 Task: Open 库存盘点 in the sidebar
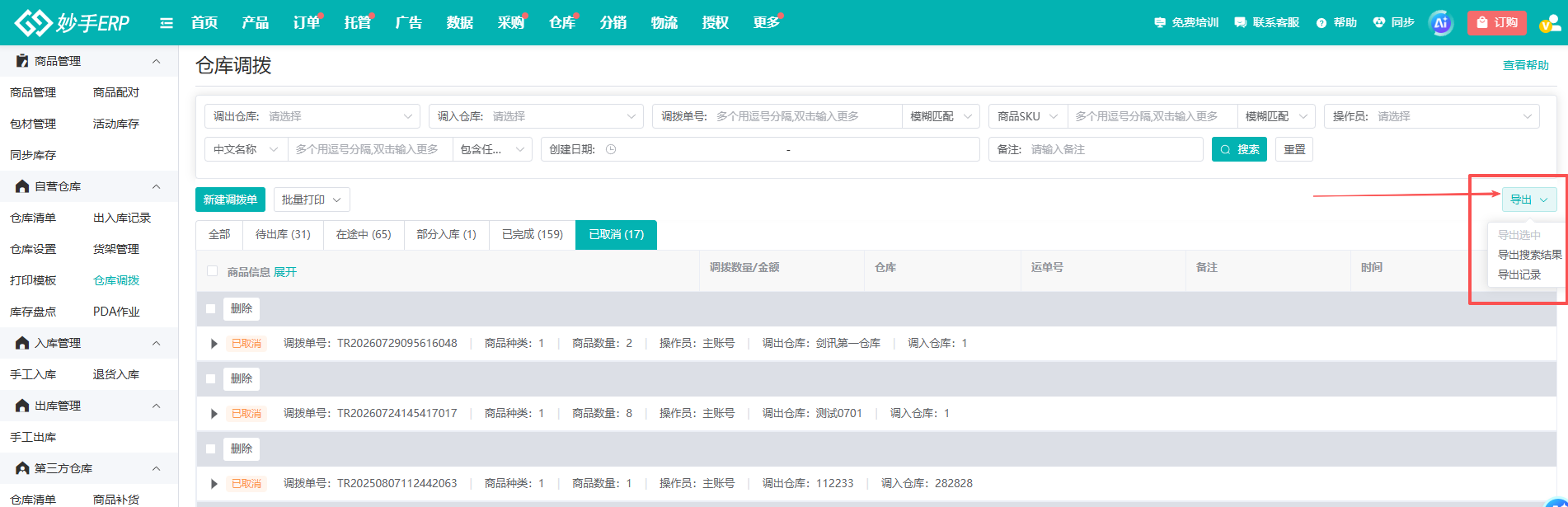pos(33,312)
